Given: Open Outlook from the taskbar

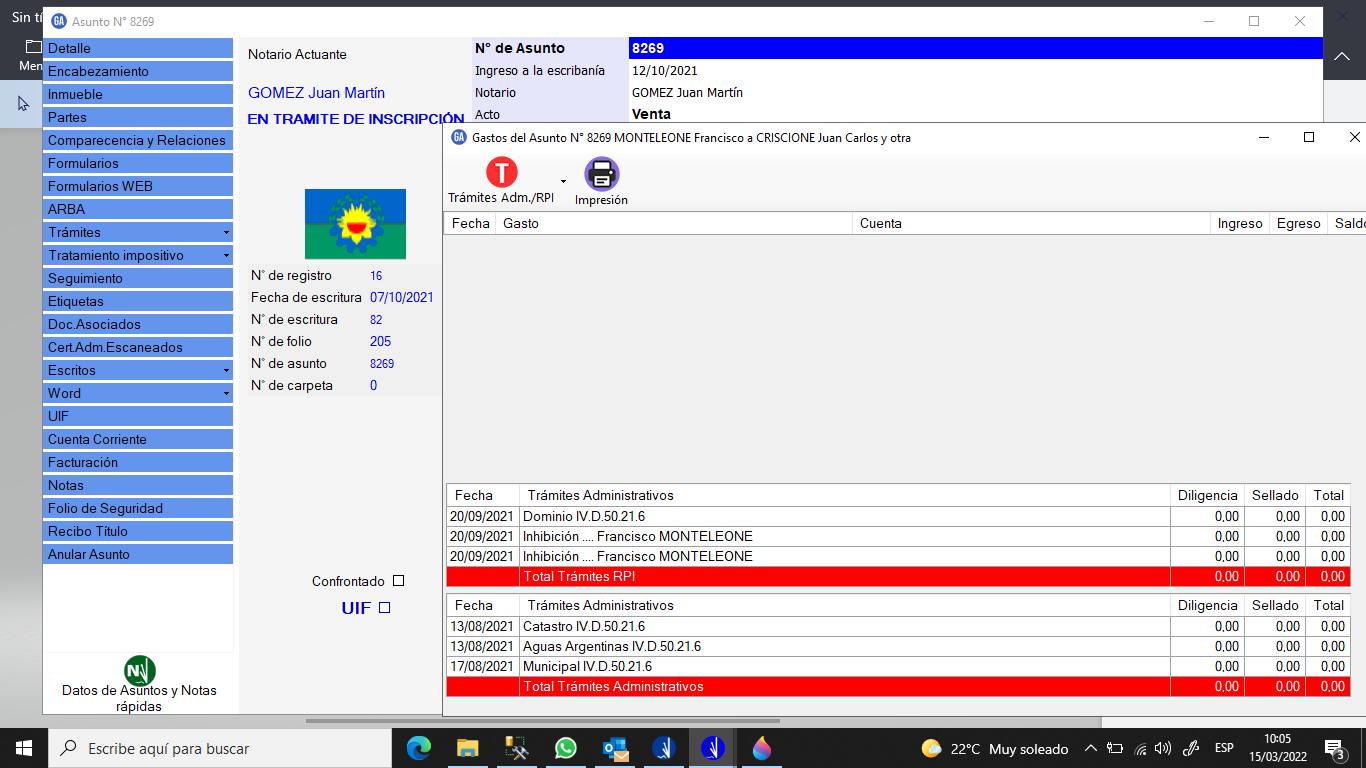Looking at the screenshot, I should point(614,748).
